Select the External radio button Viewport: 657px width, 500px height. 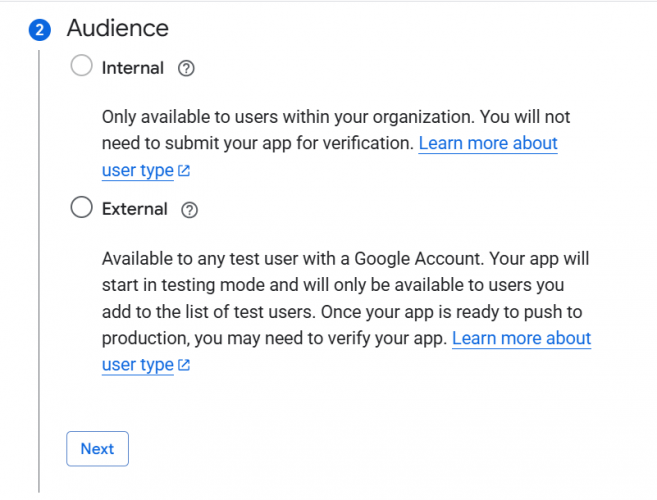click(82, 209)
